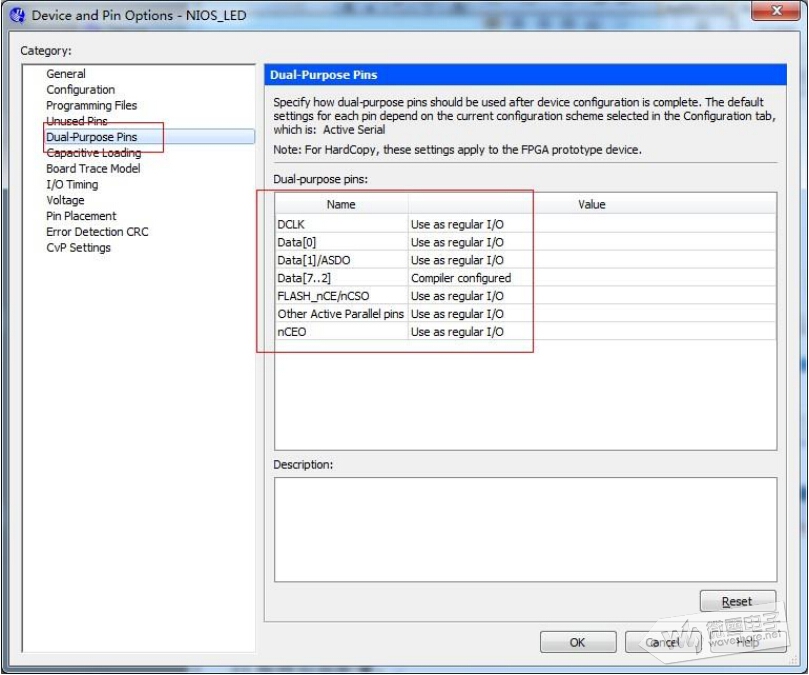The height and width of the screenshot is (675, 809).
Task: Open Capacitive Loading settings
Action: coord(93,153)
